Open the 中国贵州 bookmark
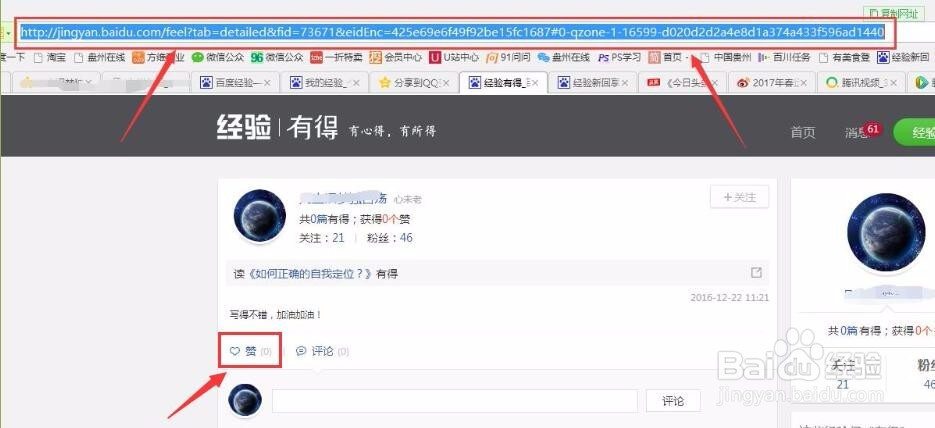The width and height of the screenshot is (935, 428). click(726, 58)
